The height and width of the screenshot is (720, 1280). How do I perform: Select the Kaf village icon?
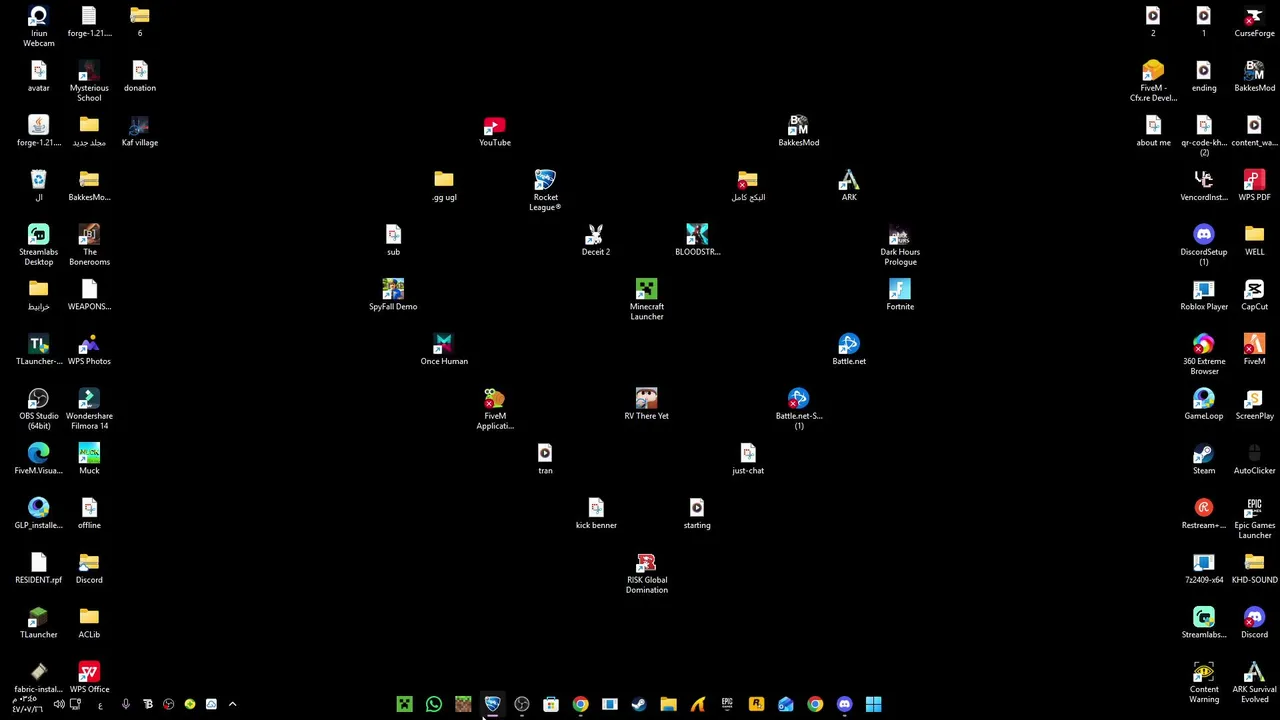(139, 131)
